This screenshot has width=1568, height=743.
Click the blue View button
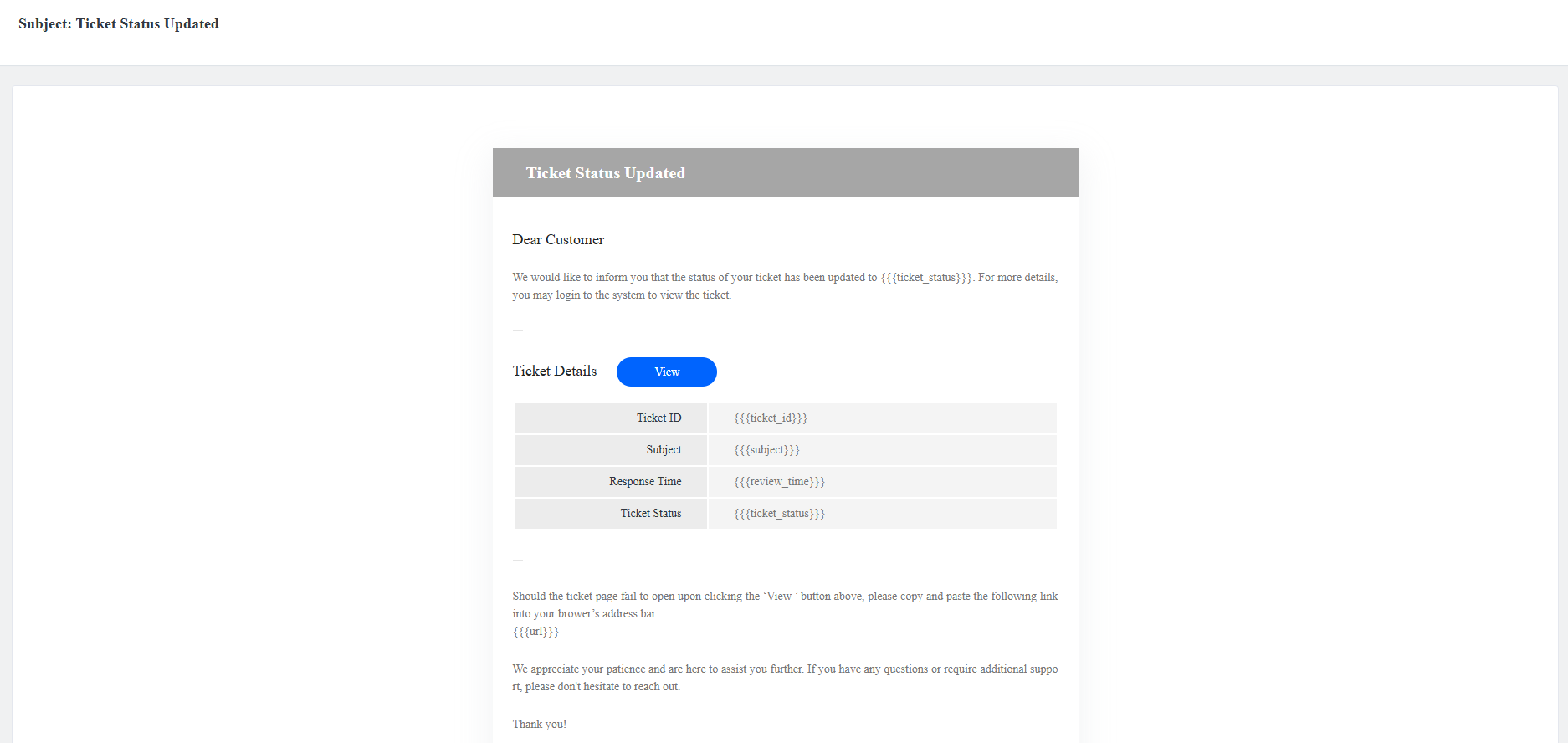point(666,372)
